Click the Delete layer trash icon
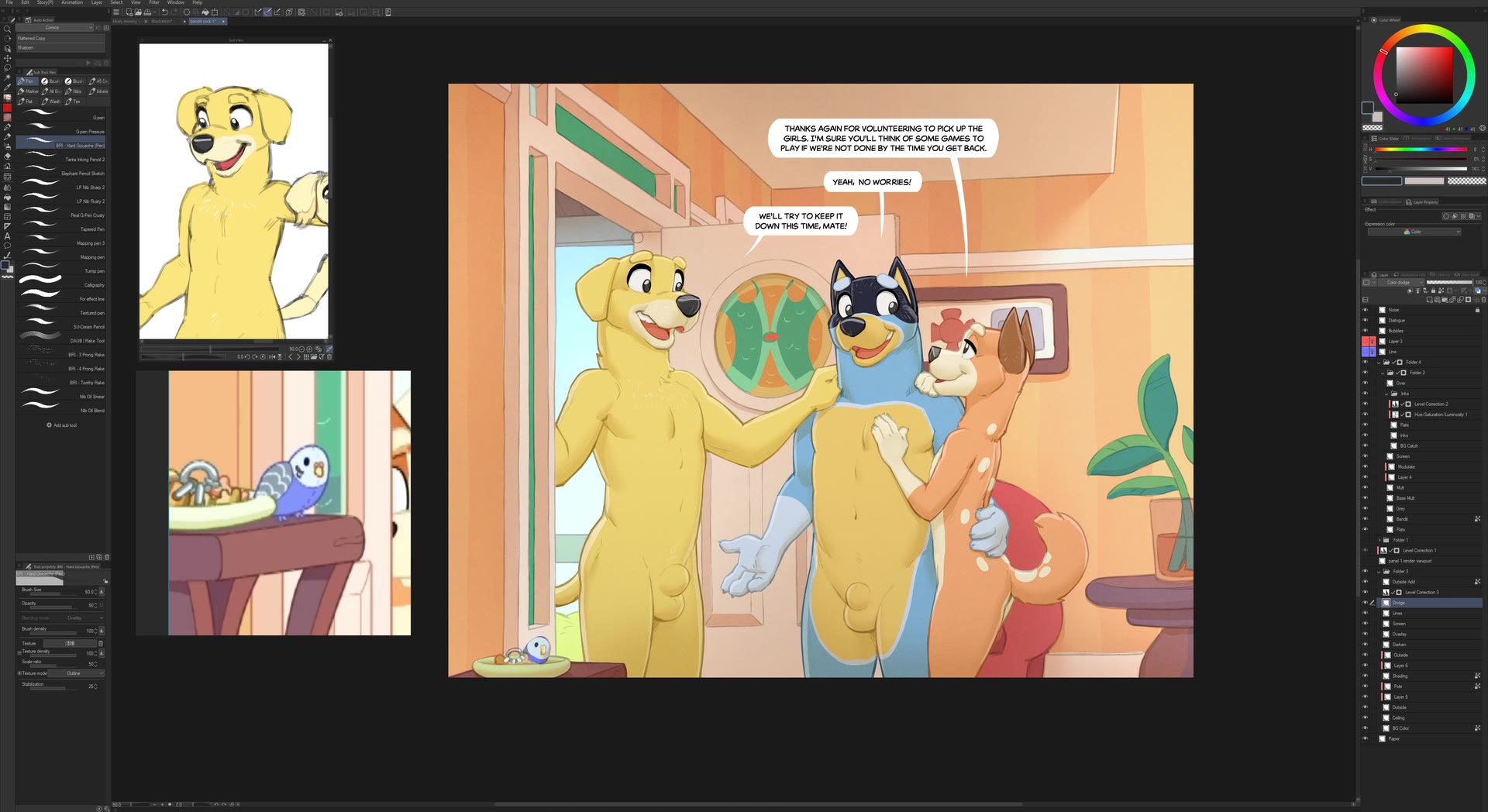The image size is (1488, 812). point(1483,300)
